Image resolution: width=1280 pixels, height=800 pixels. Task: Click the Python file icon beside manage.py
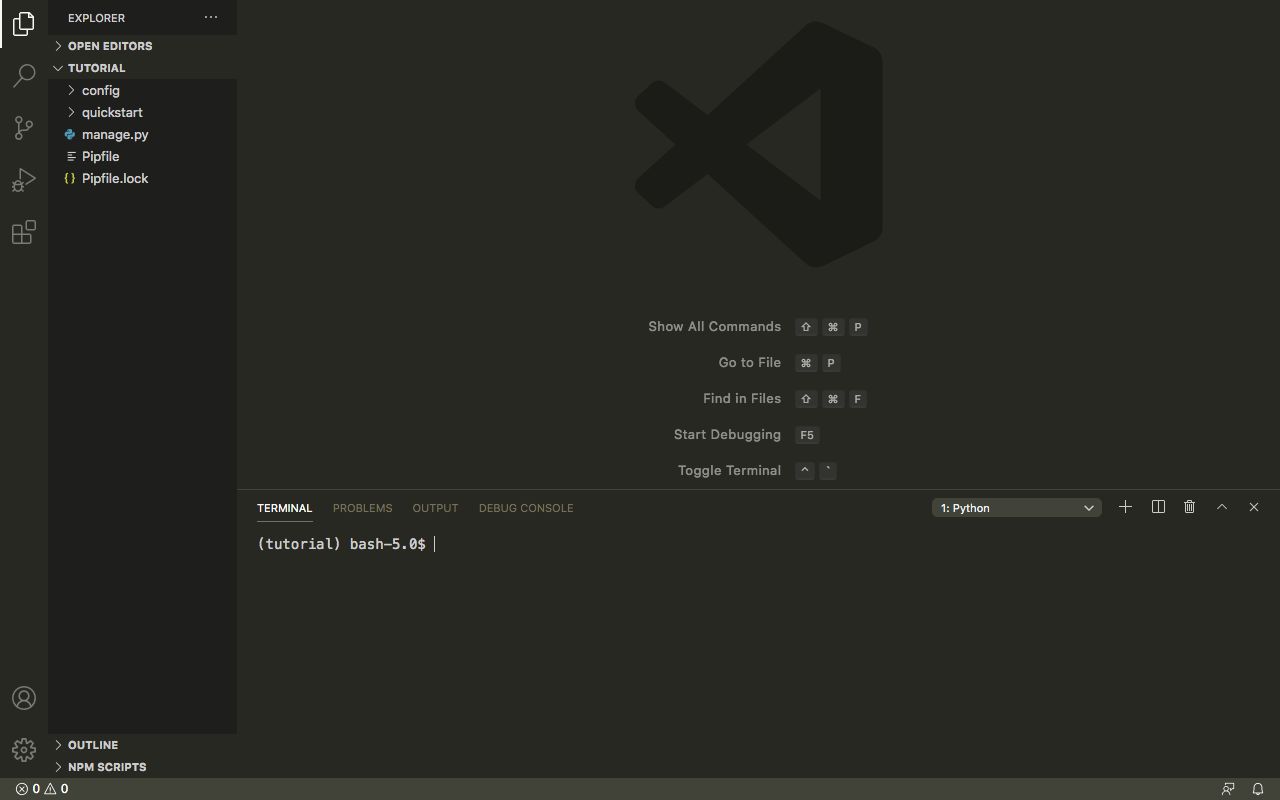70,134
